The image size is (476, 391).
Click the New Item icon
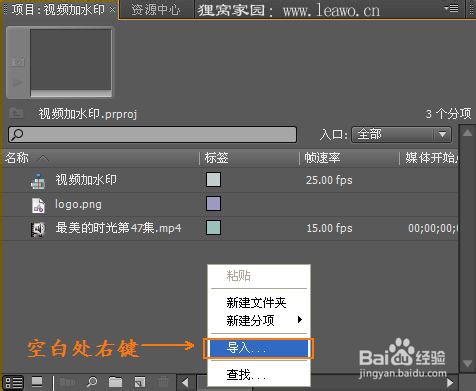tap(140, 382)
